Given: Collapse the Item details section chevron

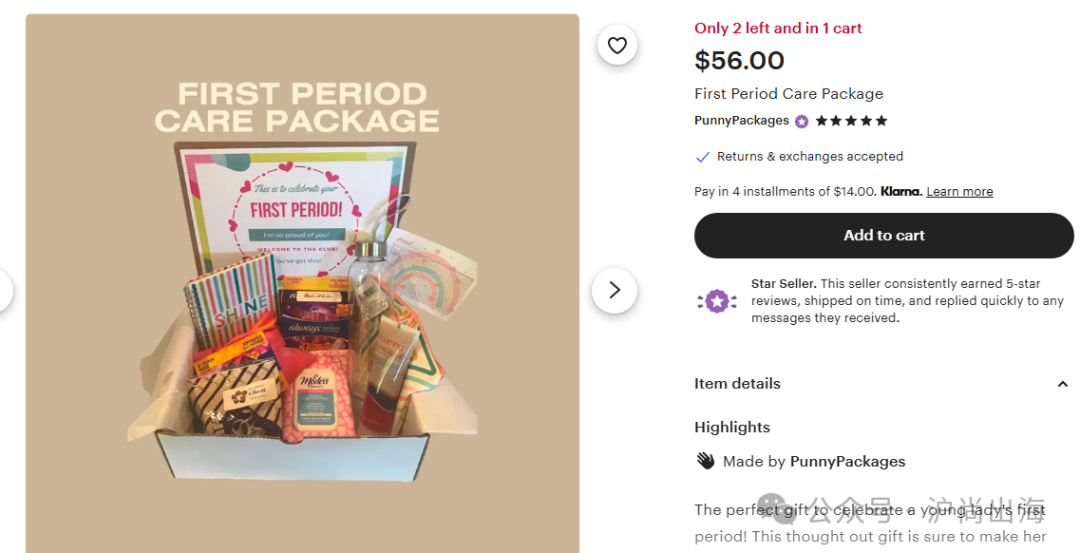Looking at the screenshot, I should [1062, 384].
